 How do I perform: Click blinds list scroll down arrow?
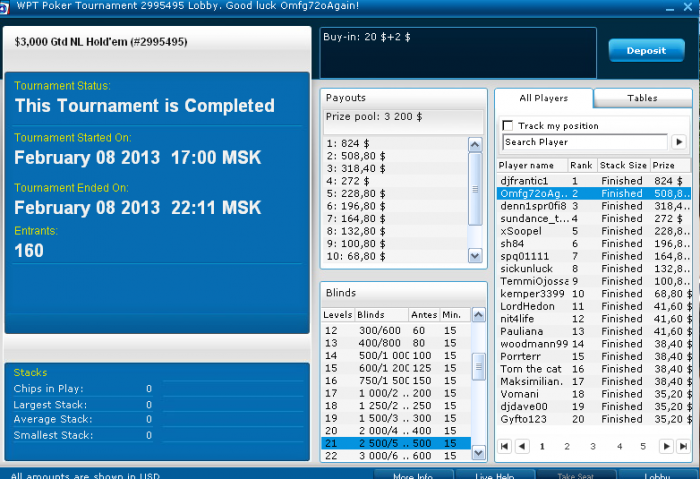(x=479, y=453)
